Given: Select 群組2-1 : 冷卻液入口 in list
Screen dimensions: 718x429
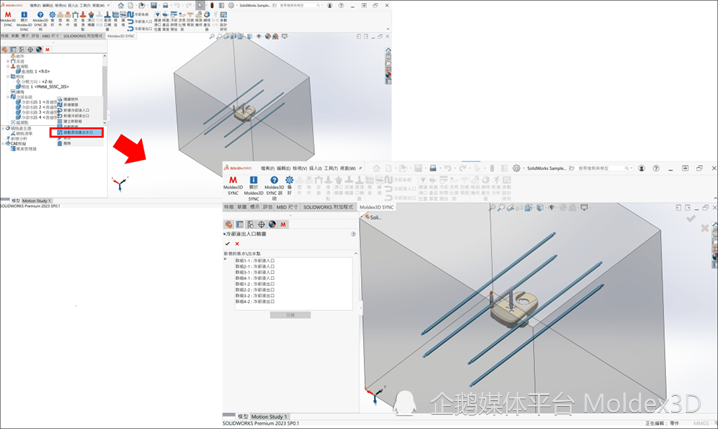Looking at the screenshot, I should pyautogui.click(x=255, y=266).
